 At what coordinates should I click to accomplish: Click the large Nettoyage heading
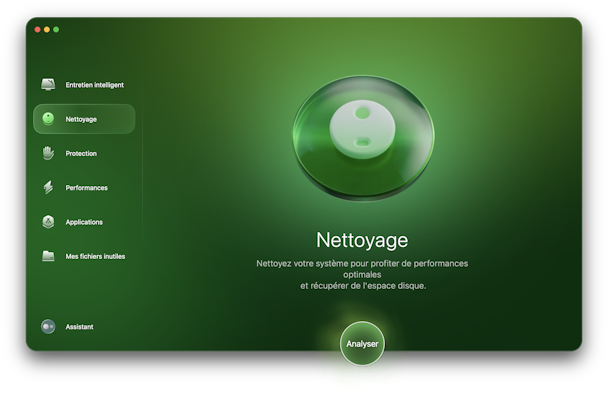pyautogui.click(x=362, y=240)
